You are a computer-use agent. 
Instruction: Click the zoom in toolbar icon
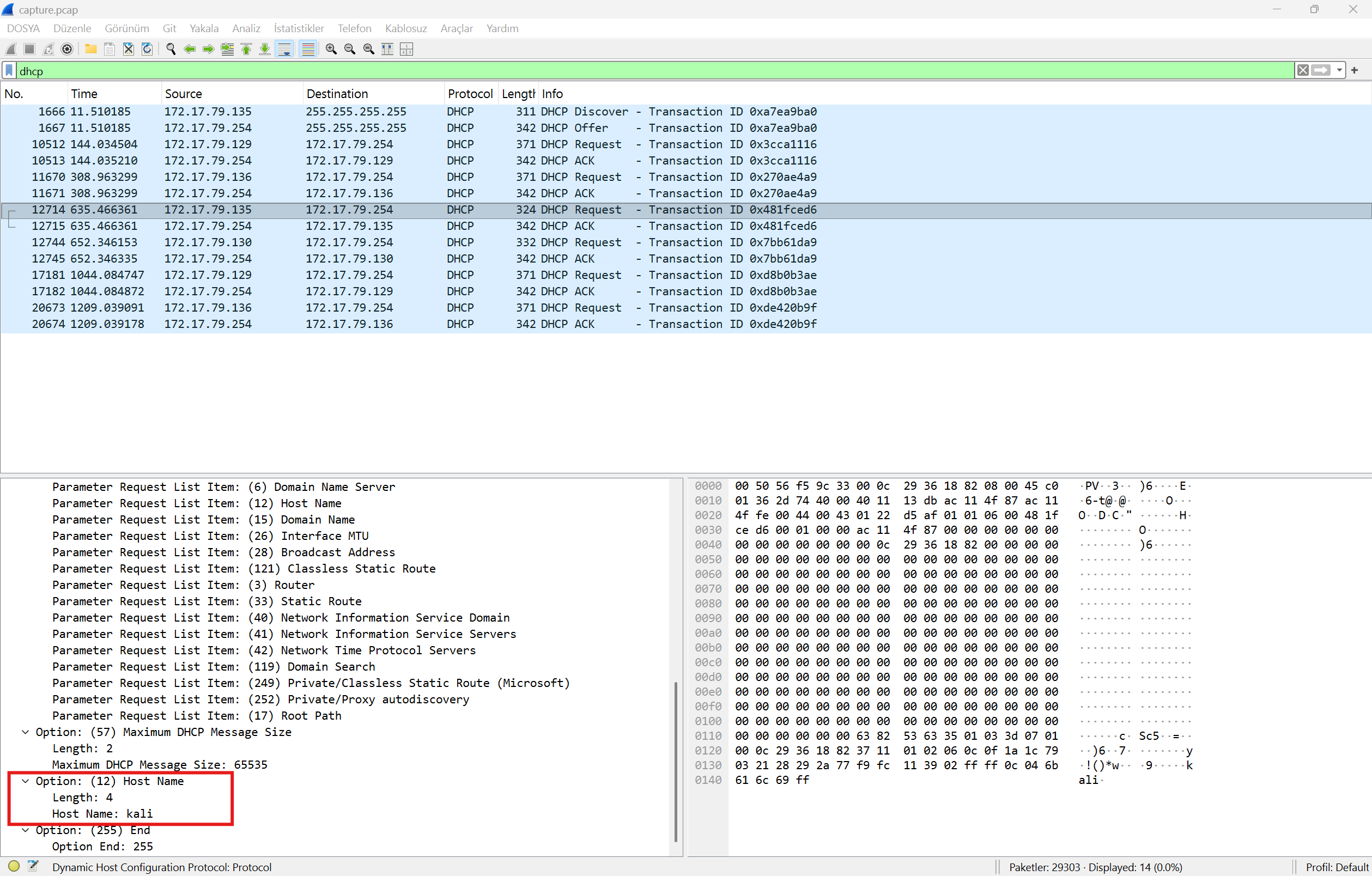tap(330, 49)
